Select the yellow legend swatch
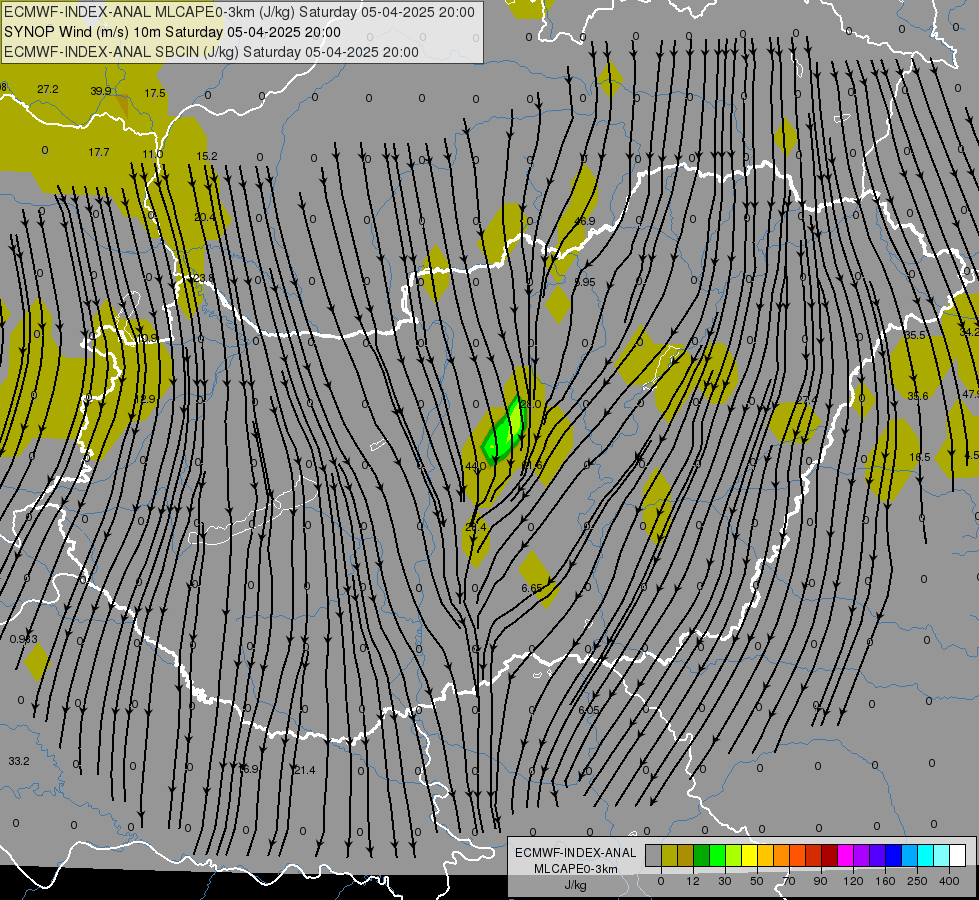Screen dimensions: 979x900 click(x=750, y=855)
